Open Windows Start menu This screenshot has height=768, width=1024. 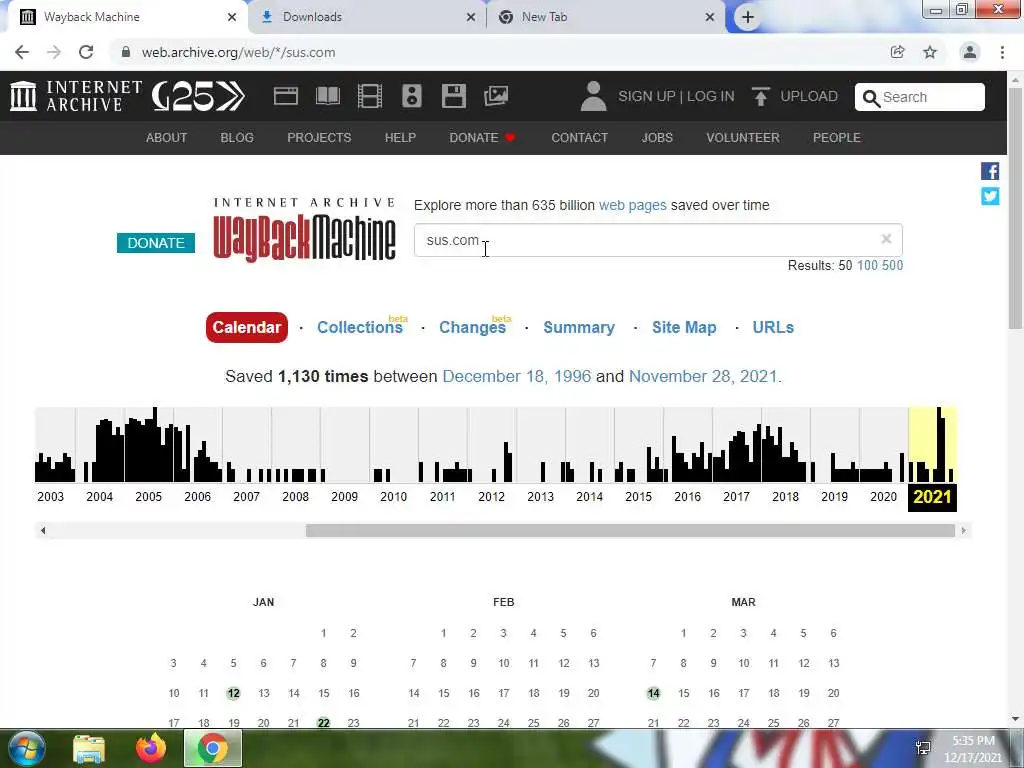pos(26,748)
